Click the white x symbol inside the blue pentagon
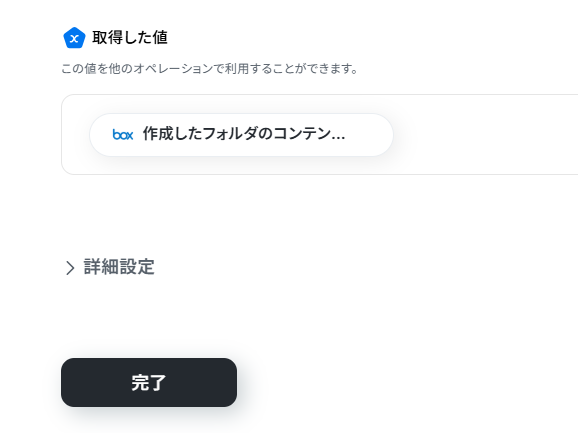 point(74,38)
